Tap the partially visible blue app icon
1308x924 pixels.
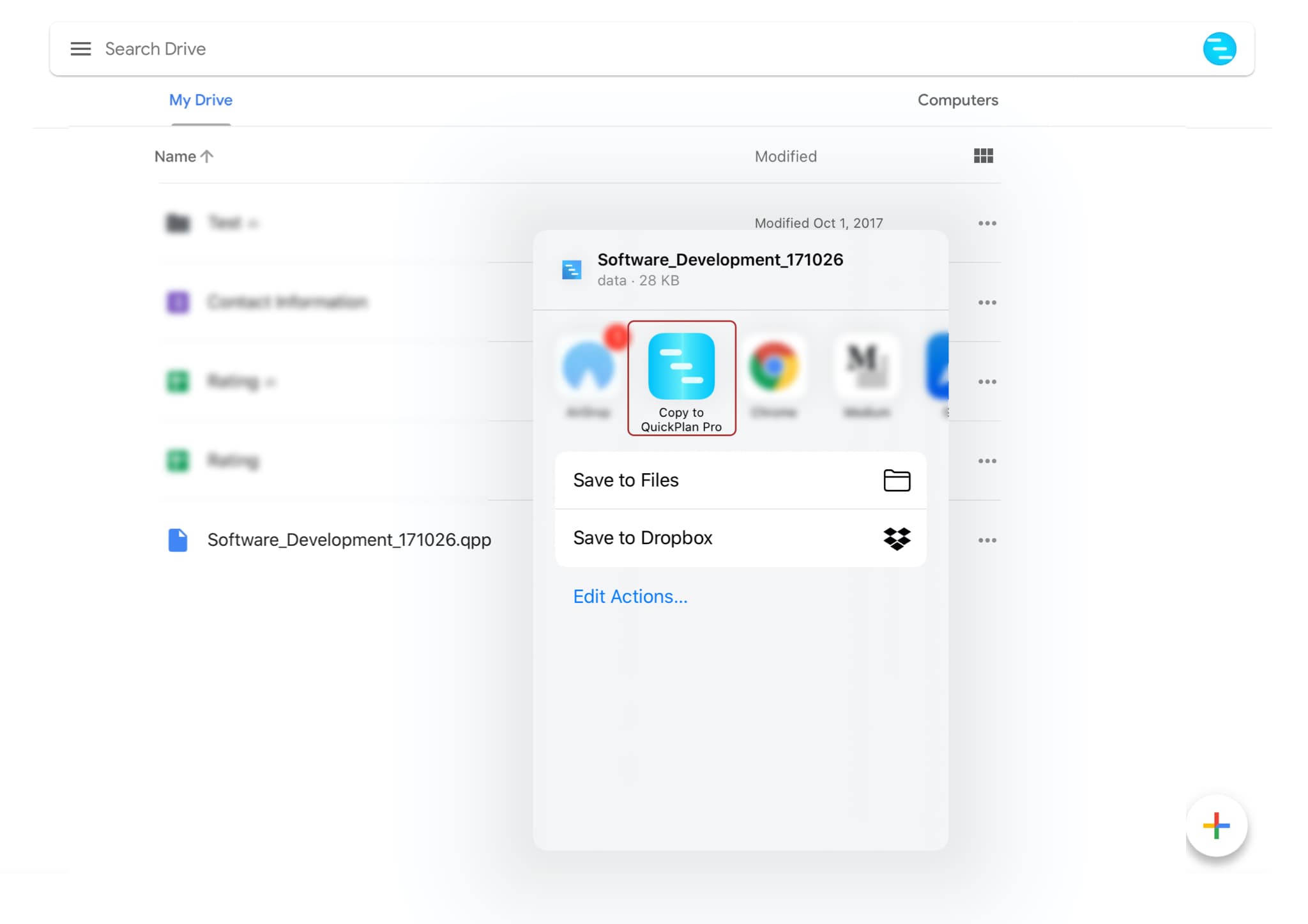(938, 367)
